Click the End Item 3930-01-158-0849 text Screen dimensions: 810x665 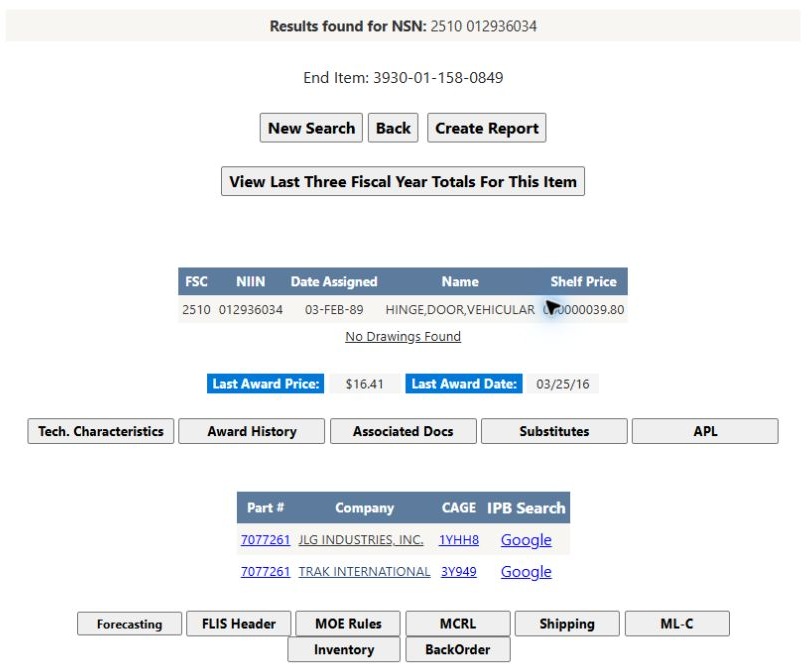(403, 78)
